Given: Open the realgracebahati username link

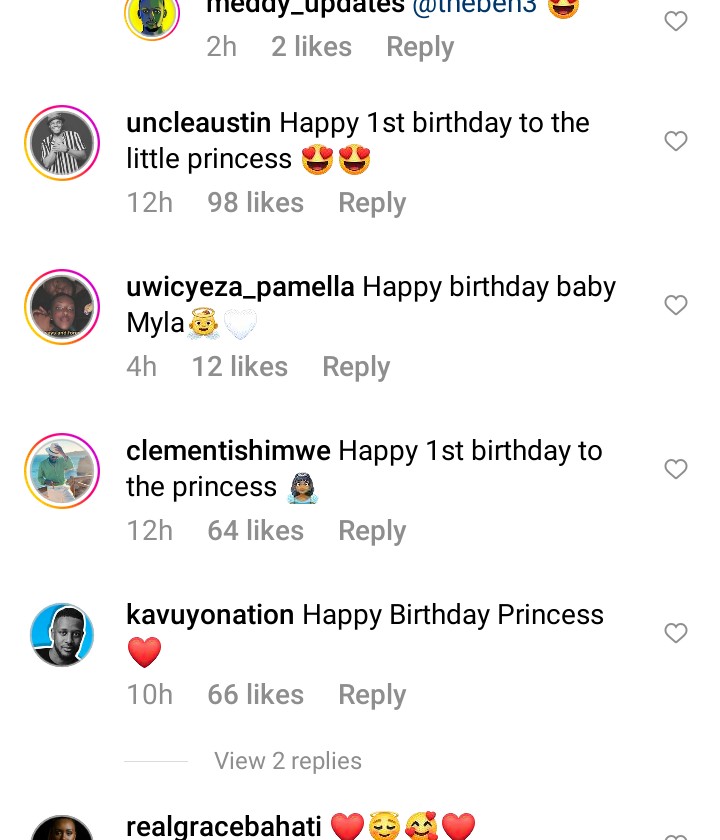Looking at the screenshot, I should (x=224, y=827).
